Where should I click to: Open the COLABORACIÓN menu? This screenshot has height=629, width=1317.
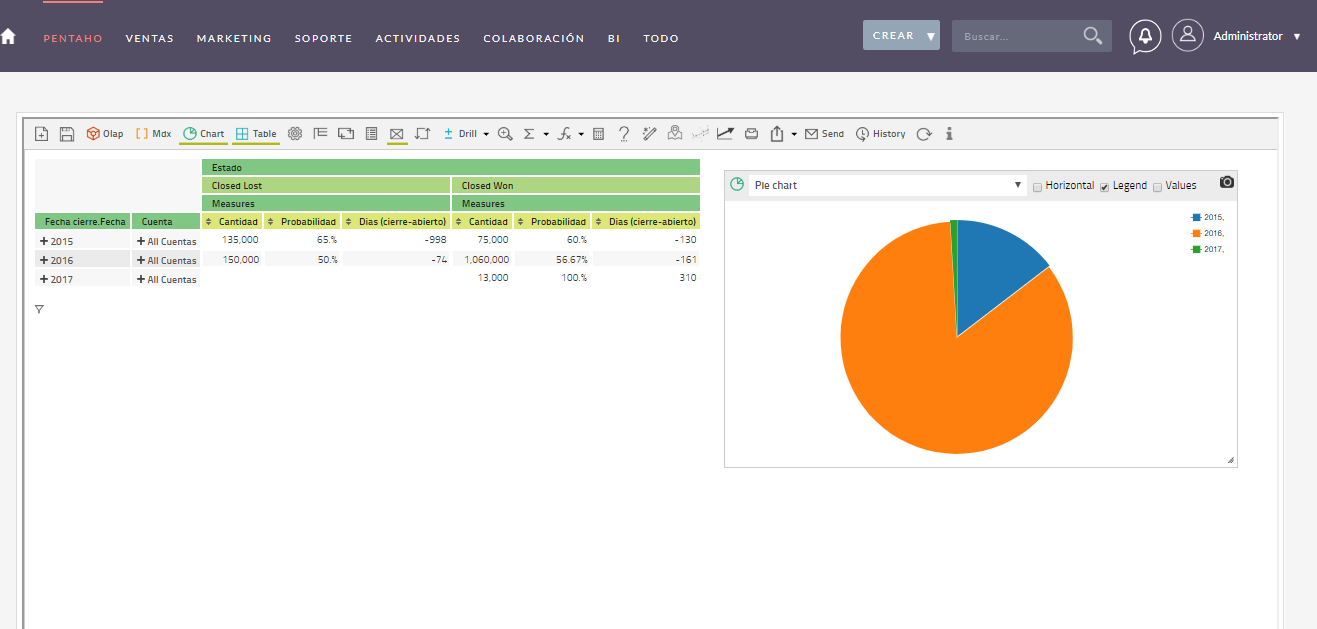click(533, 38)
